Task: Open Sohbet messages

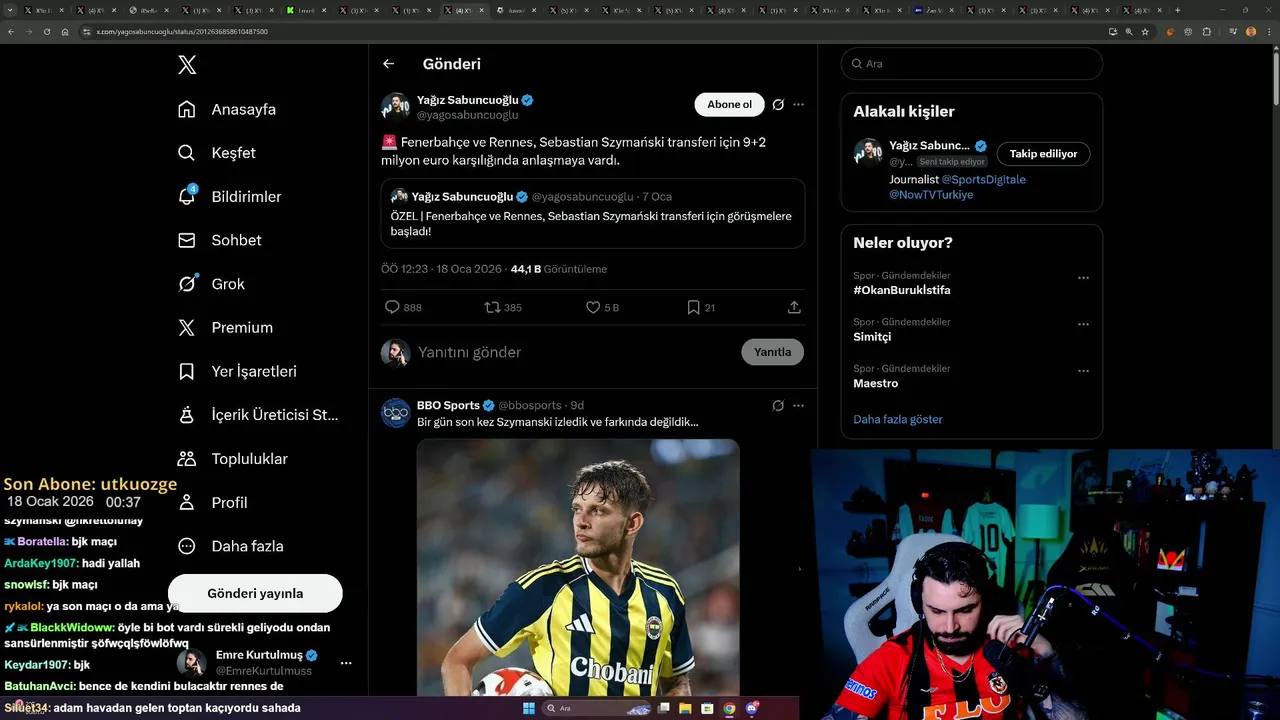Action: (219, 240)
